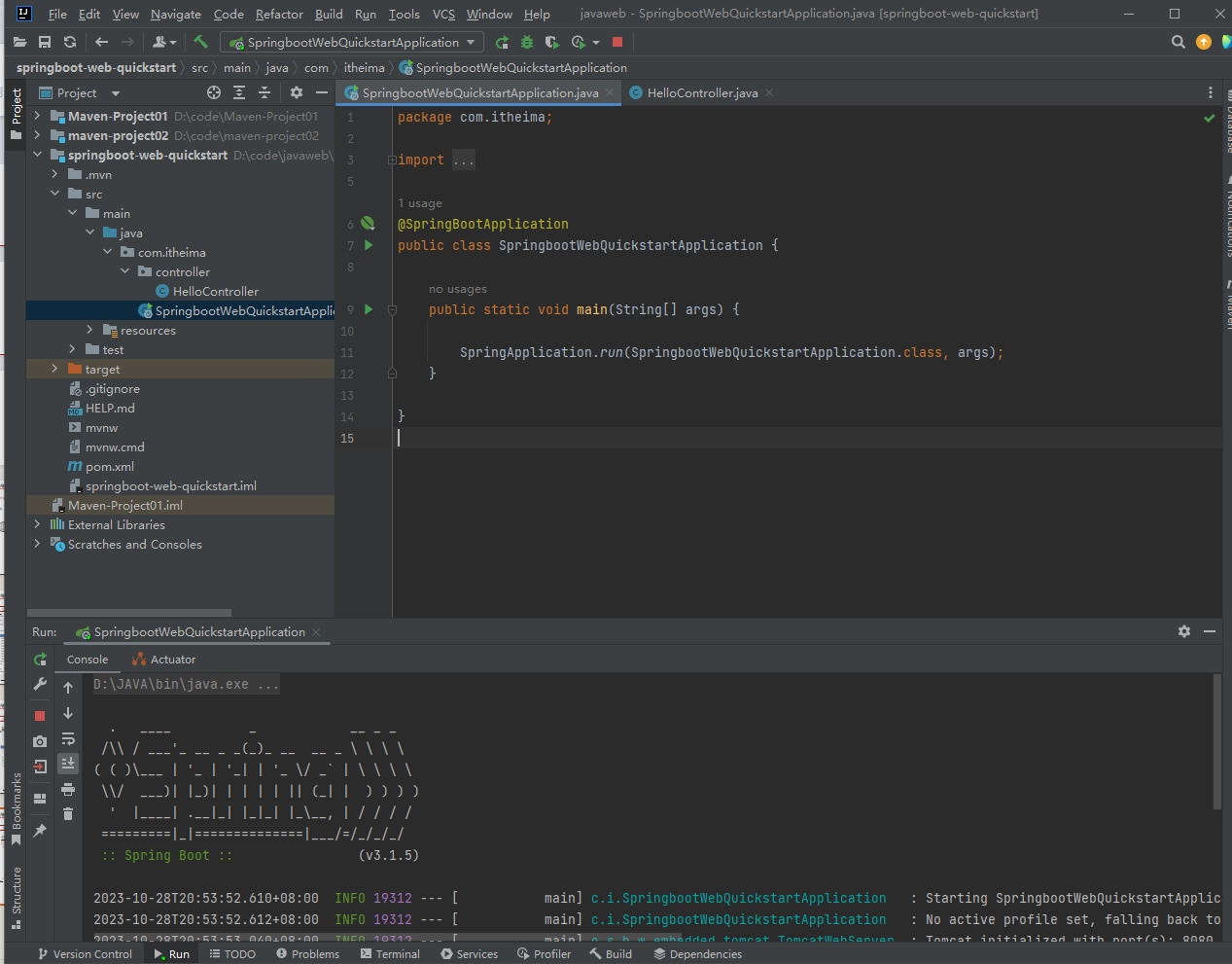The height and width of the screenshot is (964, 1232).
Task: Select pom.xml in project tree
Action: pyautogui.click(x=110, y=466)
